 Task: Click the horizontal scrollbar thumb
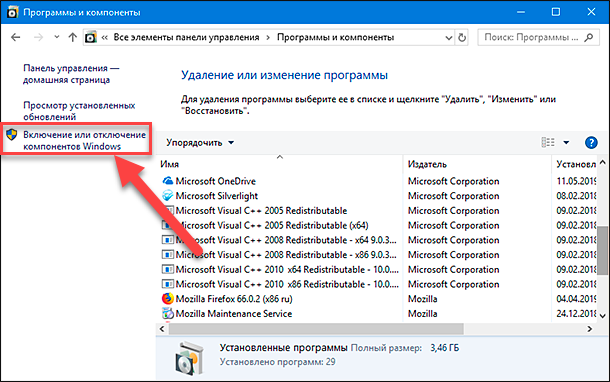pyautogui.click(x=316, y=329)
